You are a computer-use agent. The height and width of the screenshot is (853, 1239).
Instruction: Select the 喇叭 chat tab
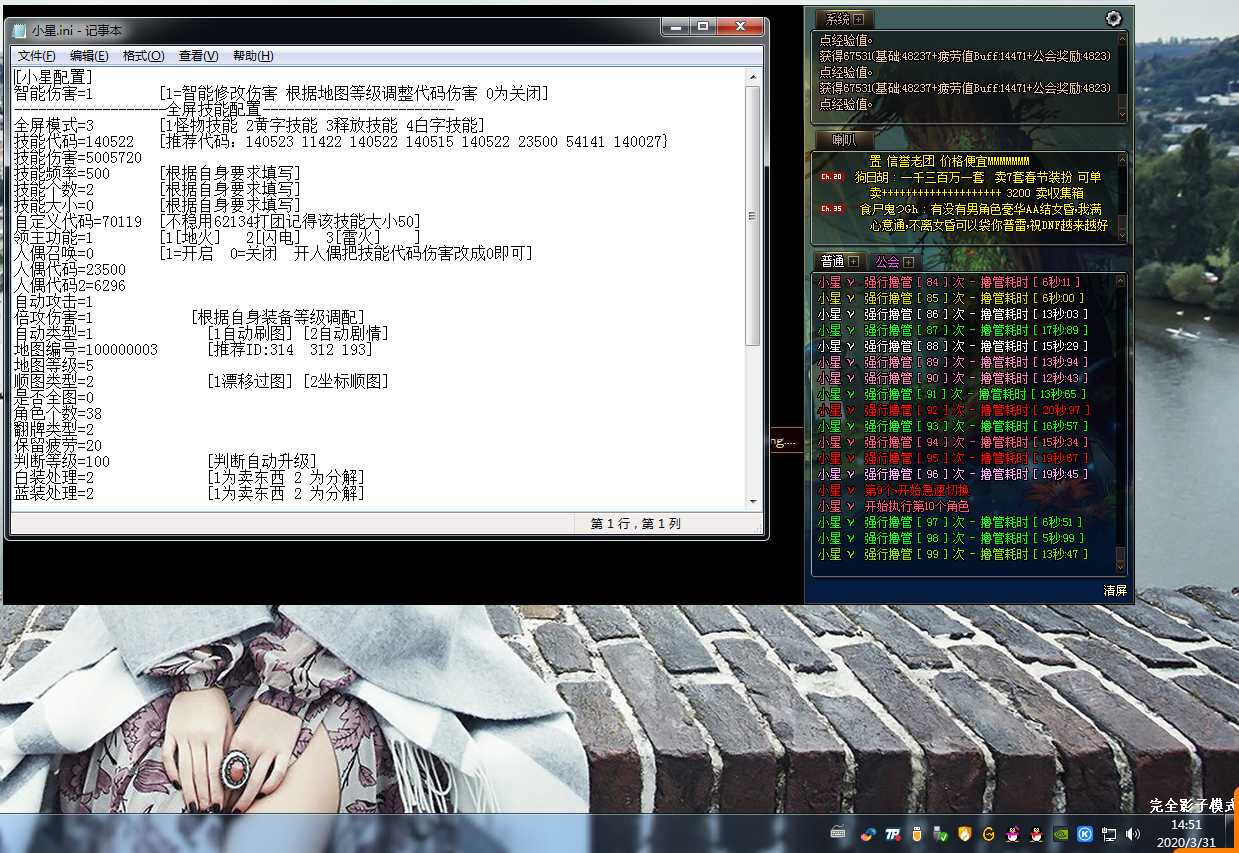coord(844,140)
